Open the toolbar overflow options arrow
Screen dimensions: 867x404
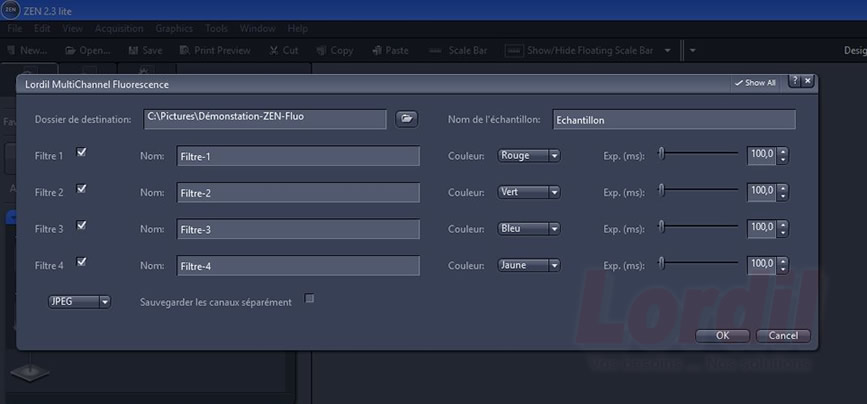point(692,50)
